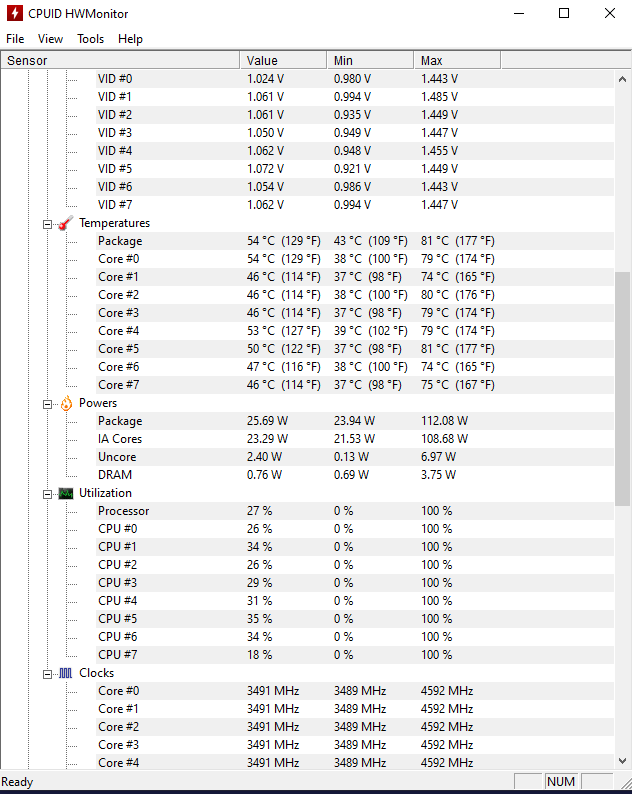Click the green graph Utilization icon

pos(66,493)
